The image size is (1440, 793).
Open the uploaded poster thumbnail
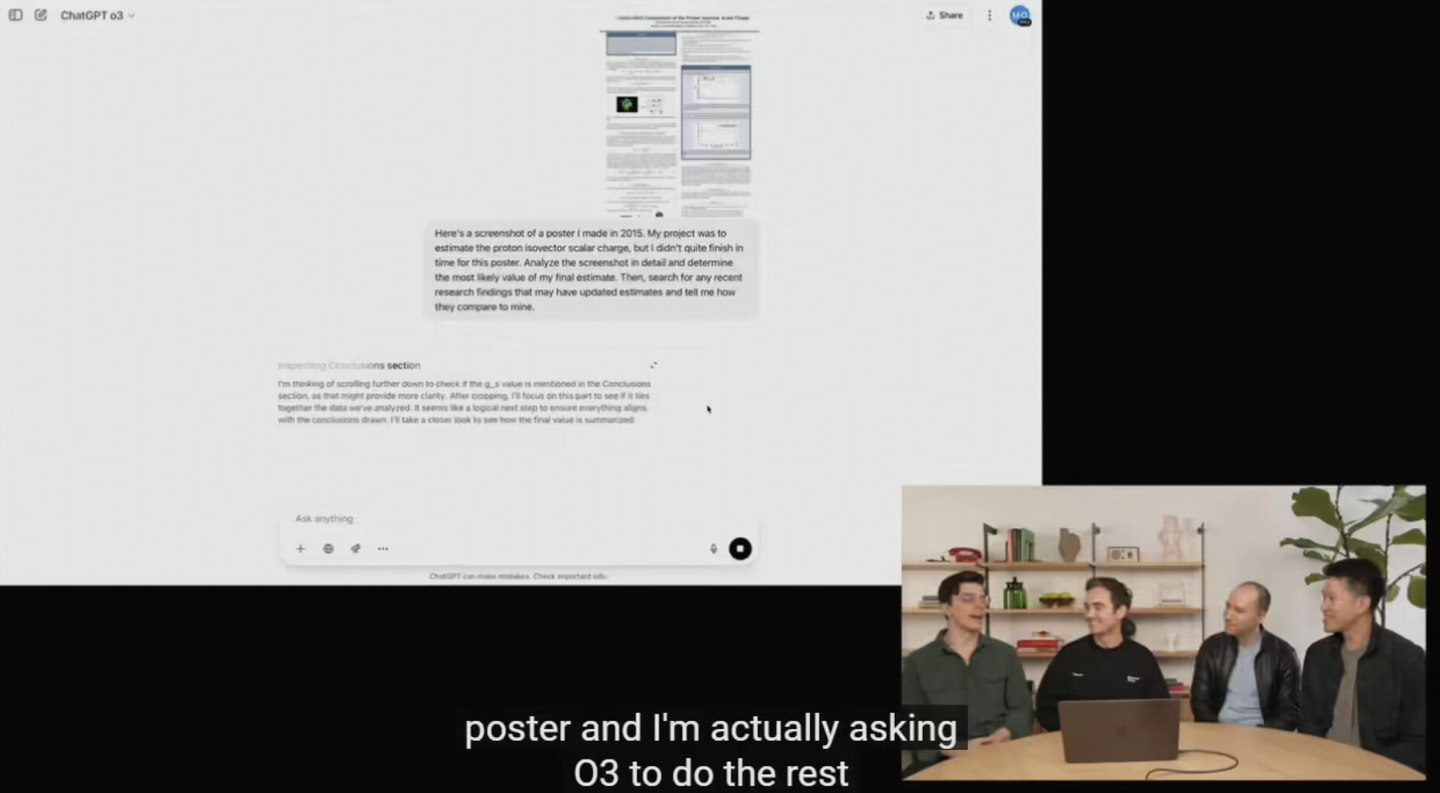[680, 115]
